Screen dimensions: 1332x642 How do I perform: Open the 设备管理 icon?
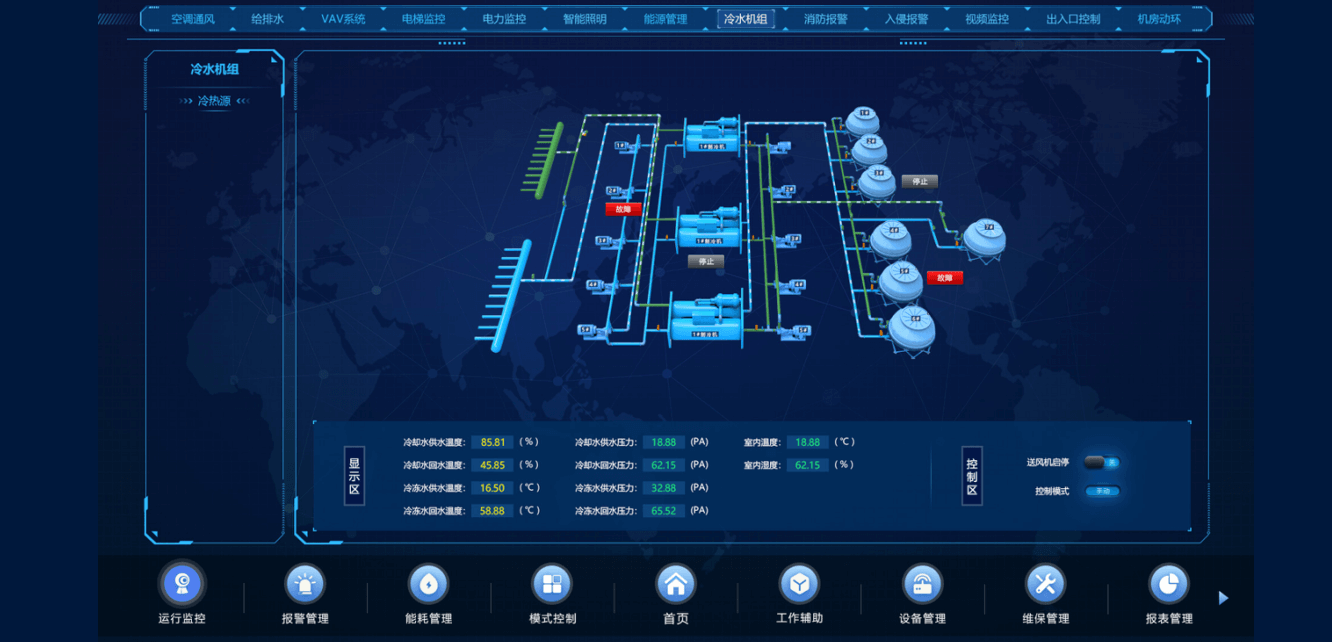click(x=922, y=583)
